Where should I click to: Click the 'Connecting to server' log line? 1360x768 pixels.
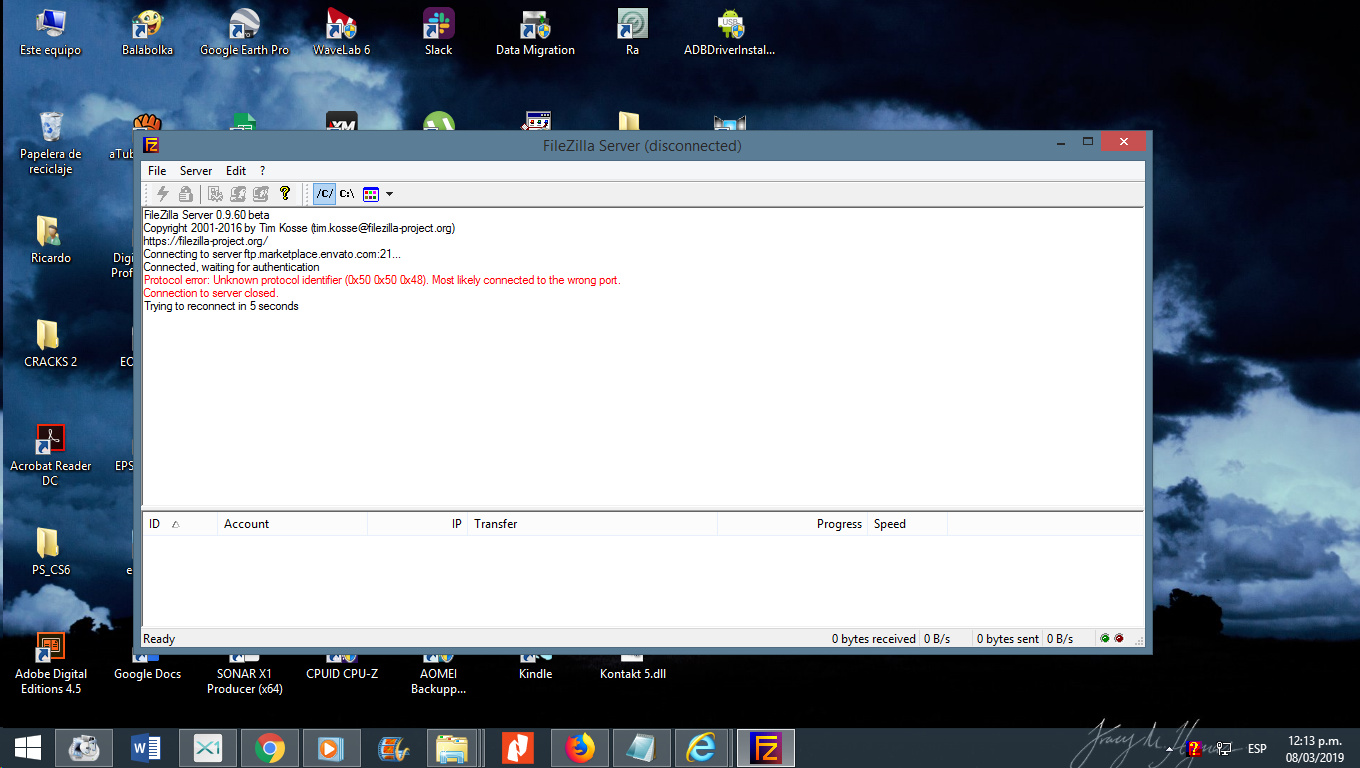point(272,254)
